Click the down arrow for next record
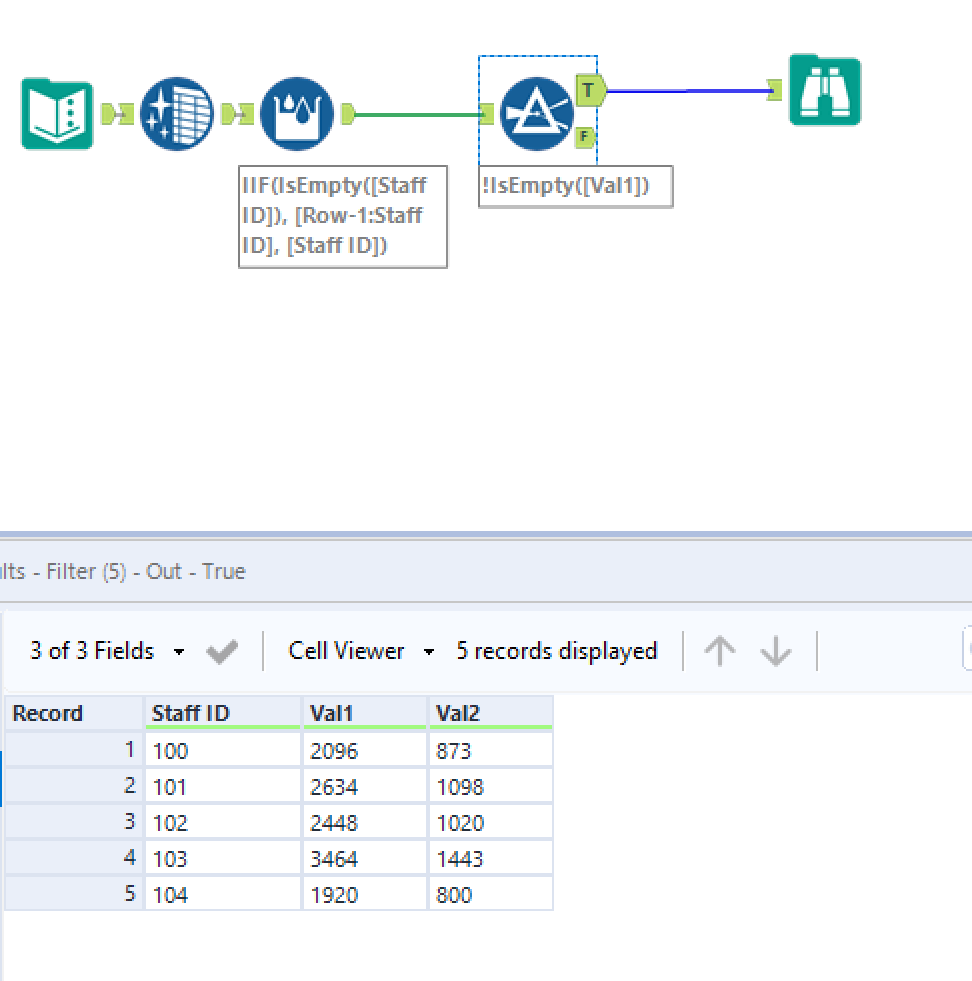This screenshot has width=972, height=981. pyautogui.click(x=775, y=652)
